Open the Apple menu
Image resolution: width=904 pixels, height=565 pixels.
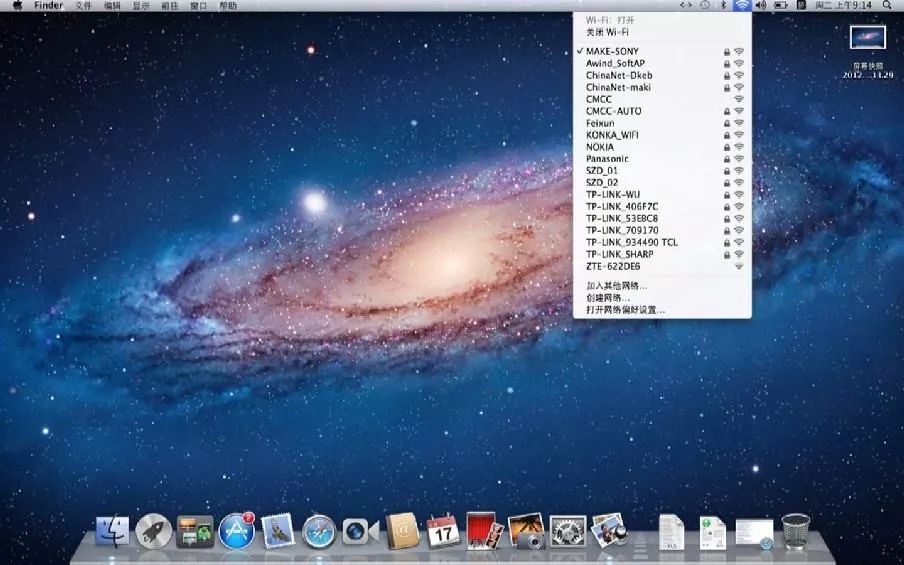[17, 6]
